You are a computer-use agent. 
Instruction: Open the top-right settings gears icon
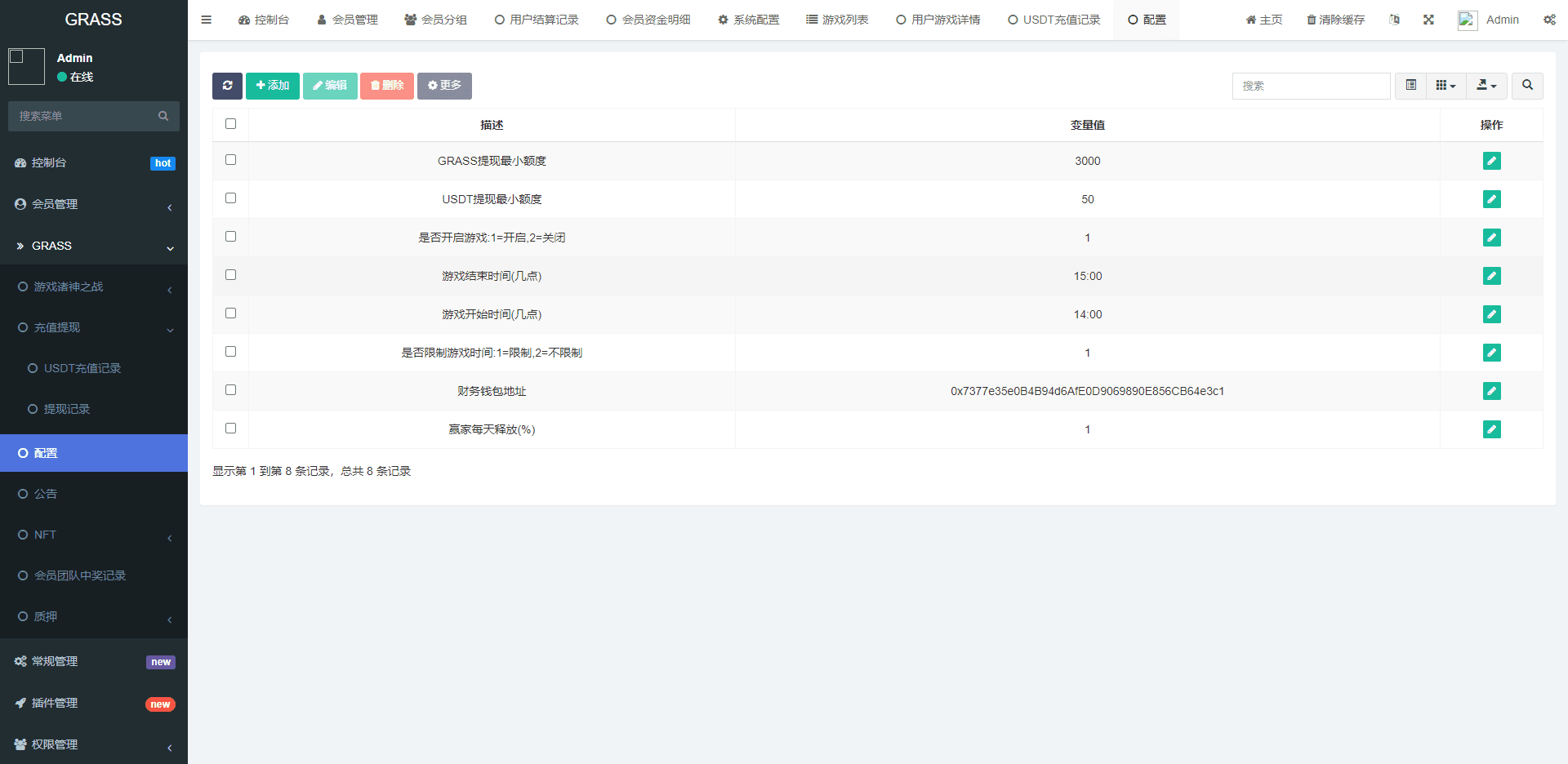[x=1549, y=20]
